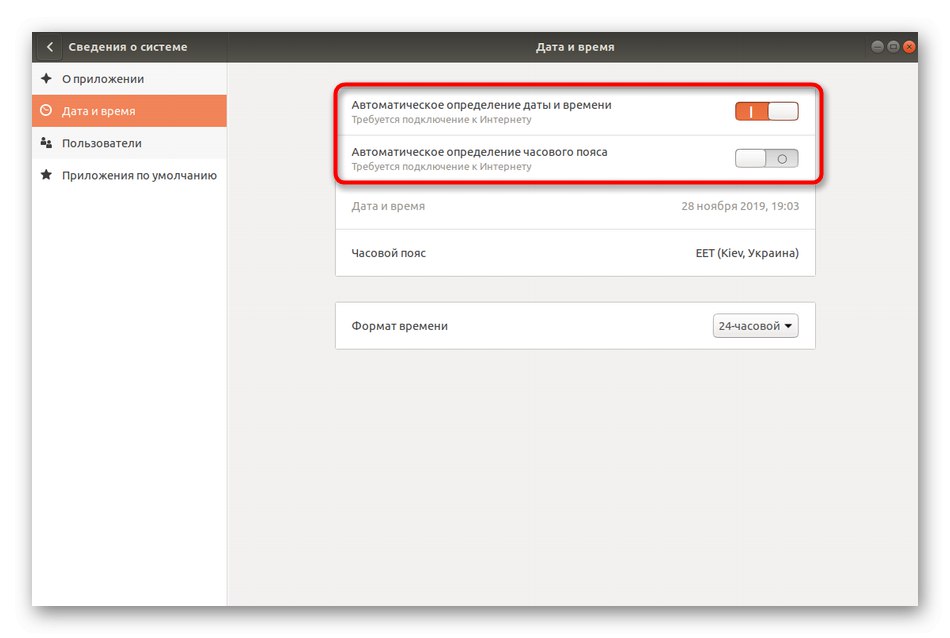Screen dimensions: 950x638
Task: Click the Автоматическое определение даты и времени label
Action: point(481,105)
